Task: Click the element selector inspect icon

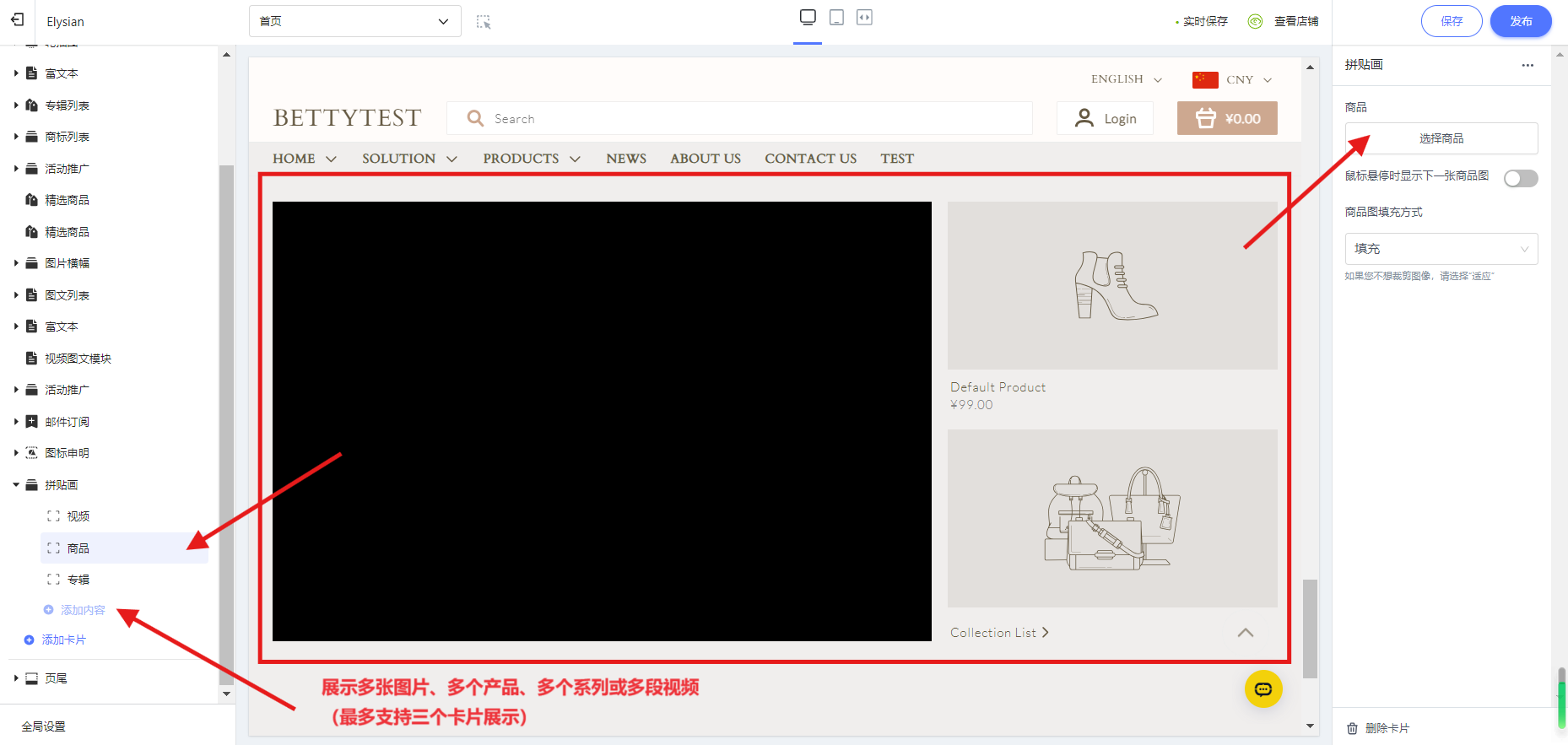Action: (x=484, y=22)
